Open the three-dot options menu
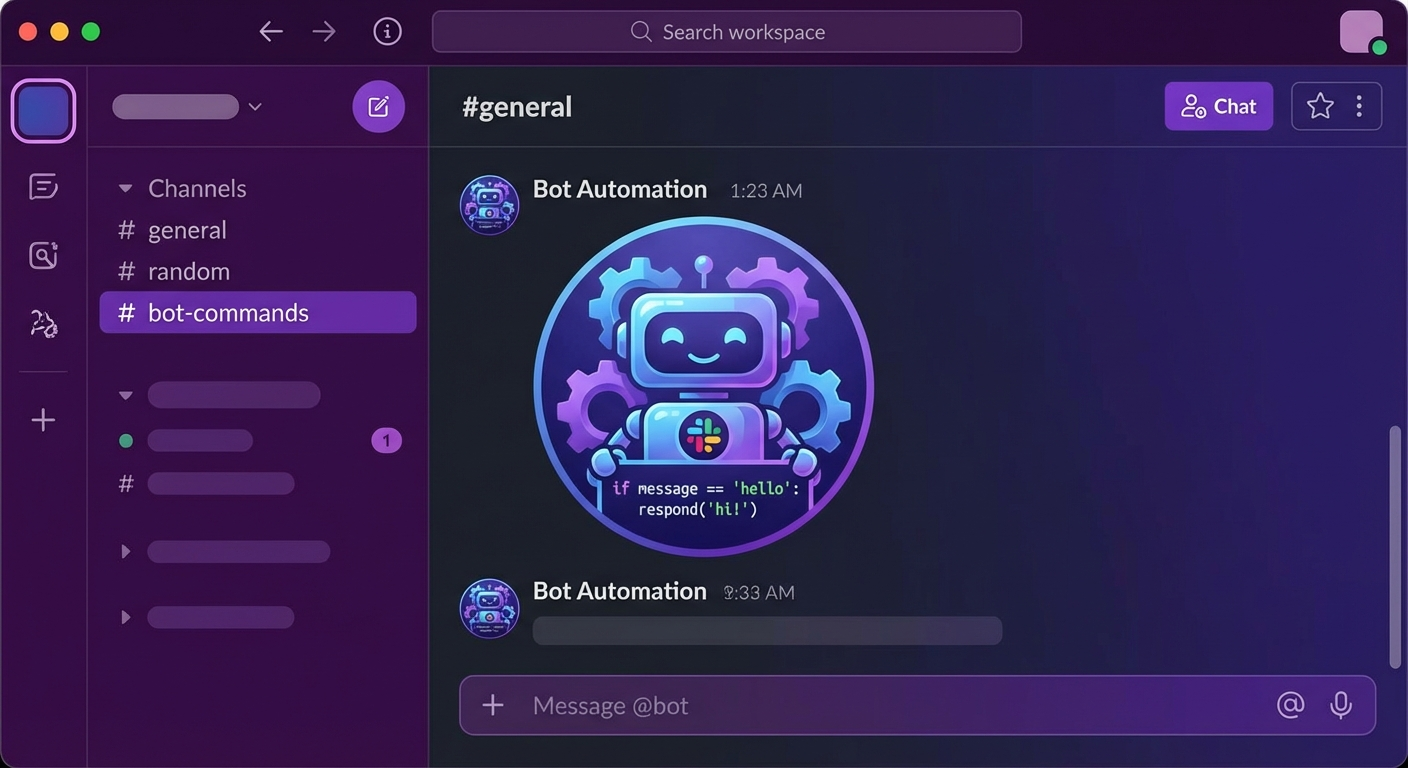1408x768 pixels. click(x=1360, y=106)
